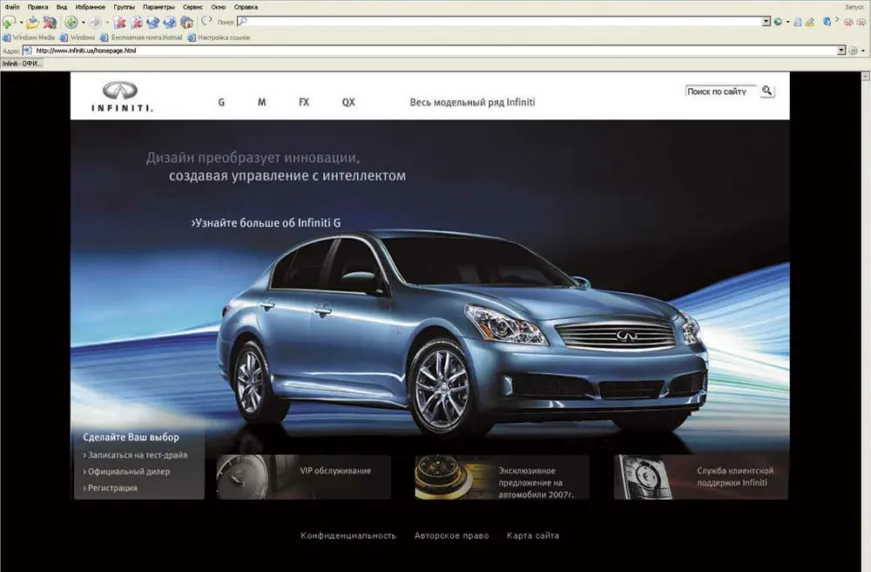Open the Записаться на тест-драйв link
871x572 pixels.
click(x=135, y=455)
